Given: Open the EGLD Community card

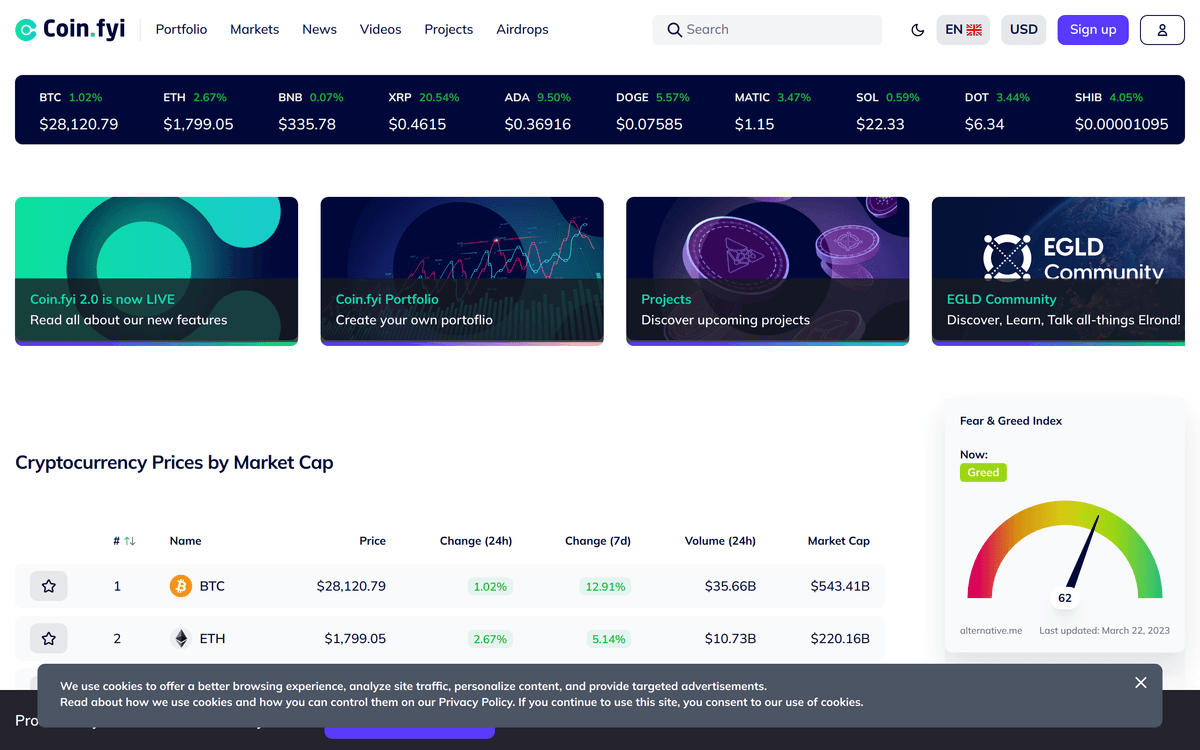Looking at the screenshot, I should tap(1059, 271).
